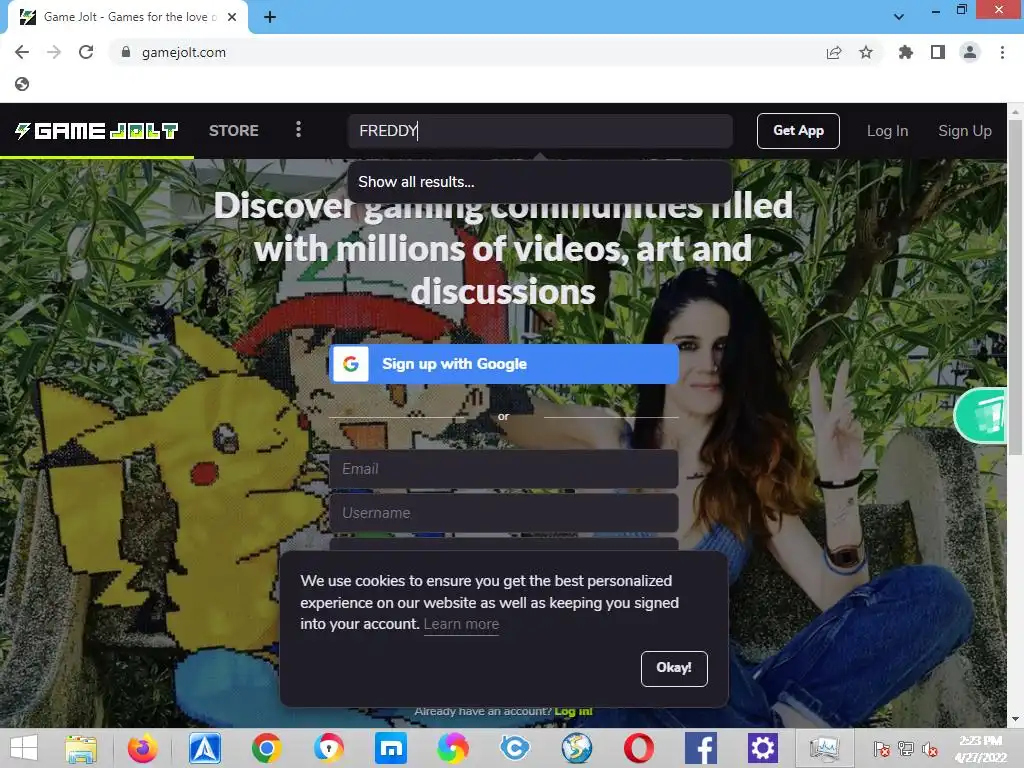Image resolution: width=1024 pixels, height=768 pixels.
Task: Bookmark this tab with the star
Action: 866,52
